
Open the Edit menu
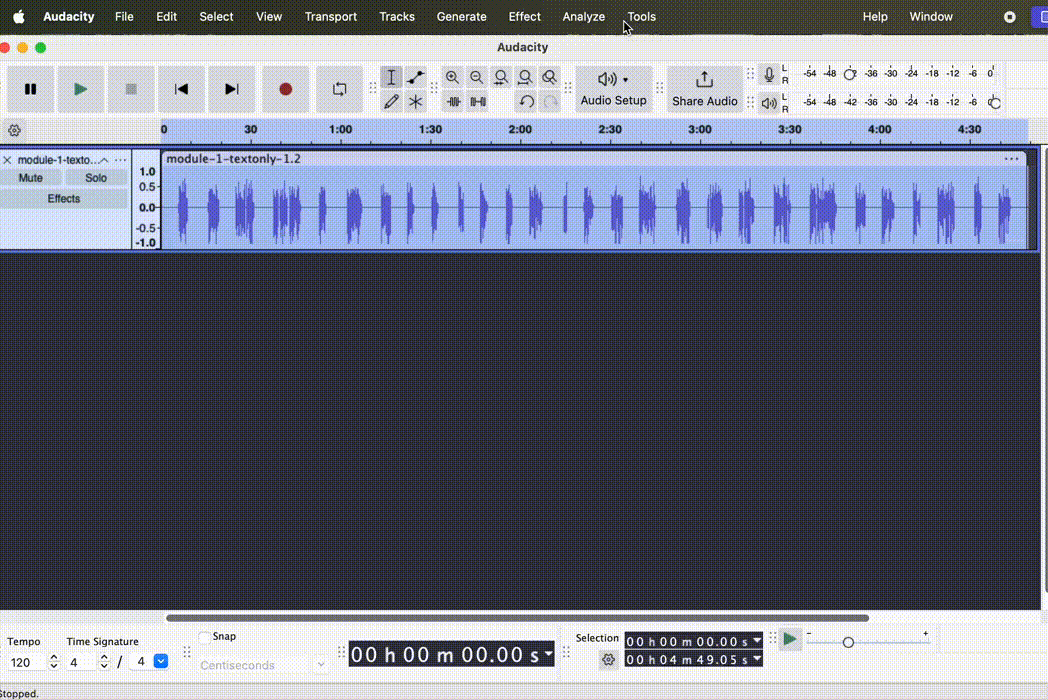click(x=166, y=17)
